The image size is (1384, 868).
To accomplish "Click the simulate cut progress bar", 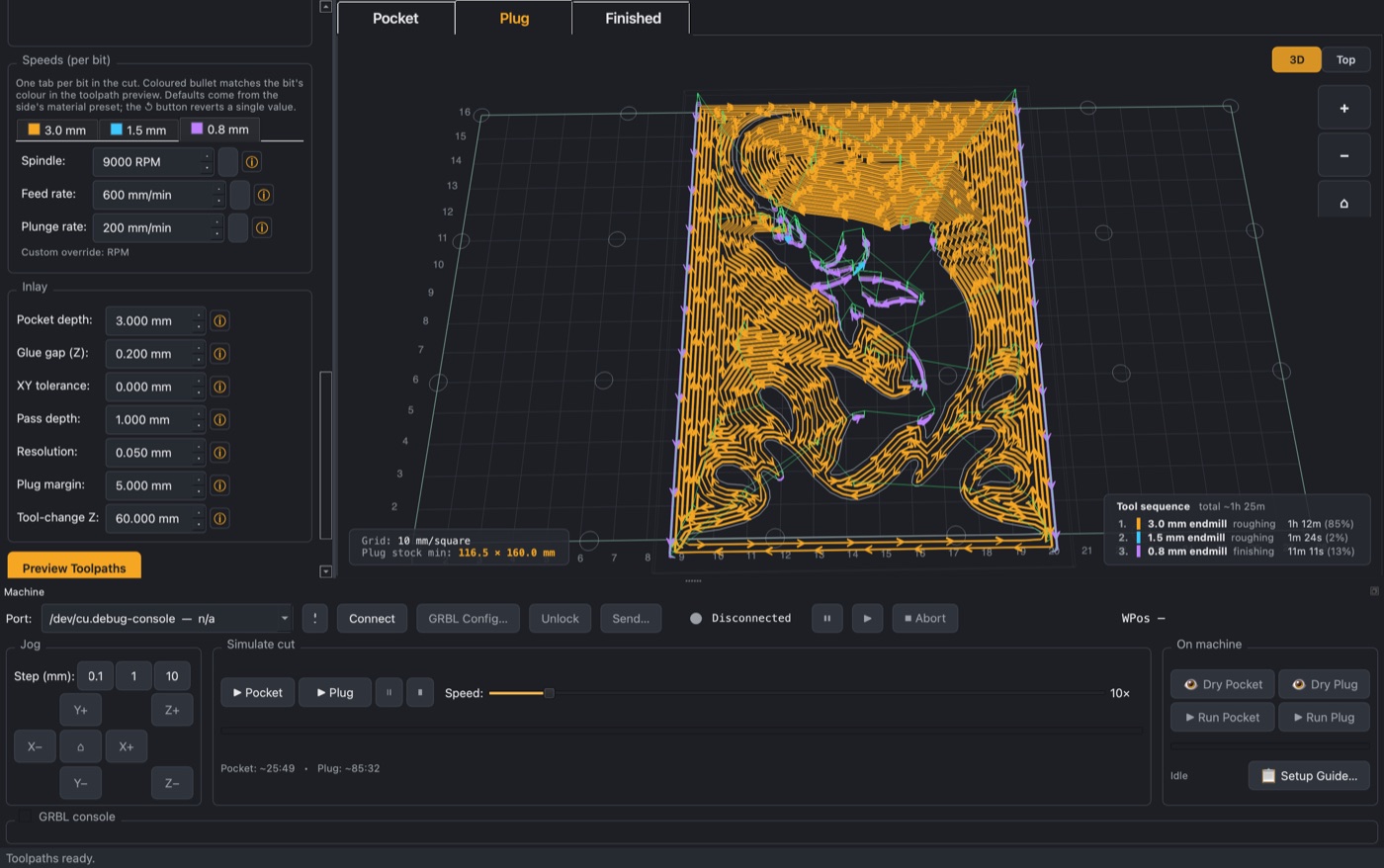I will pyautogui.click(x=681, y=731).
